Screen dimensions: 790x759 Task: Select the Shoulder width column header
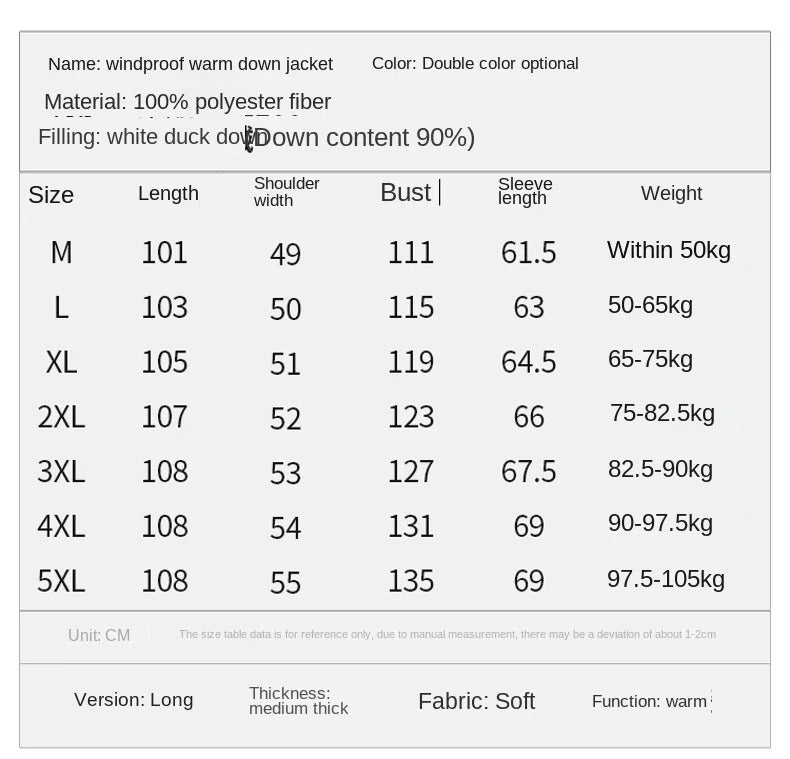click(x=286, y=192)
